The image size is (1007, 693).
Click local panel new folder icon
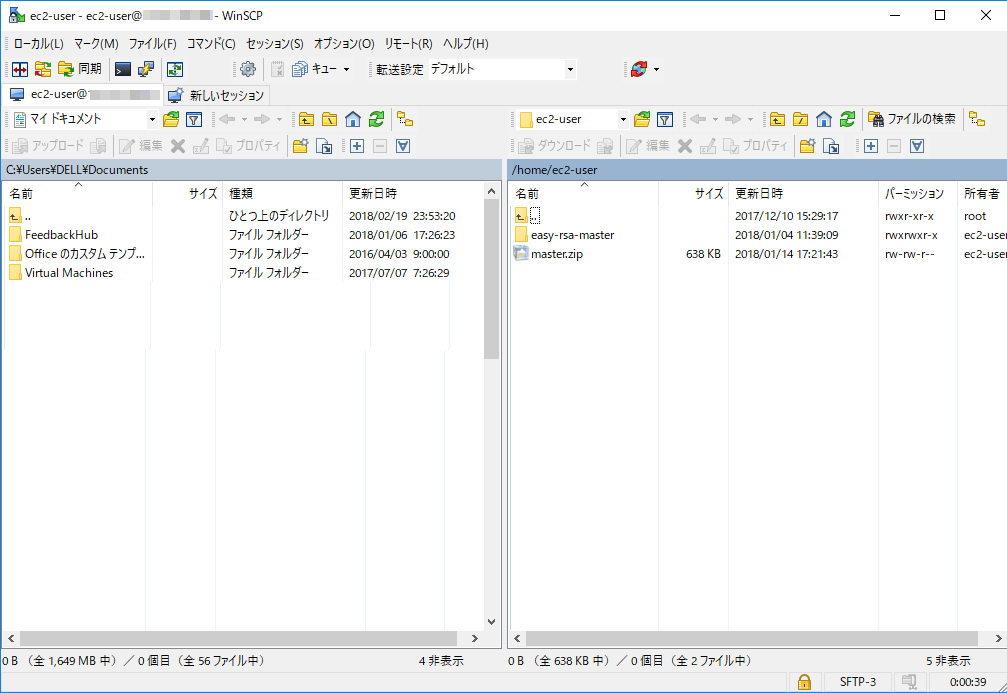[300, 146]
